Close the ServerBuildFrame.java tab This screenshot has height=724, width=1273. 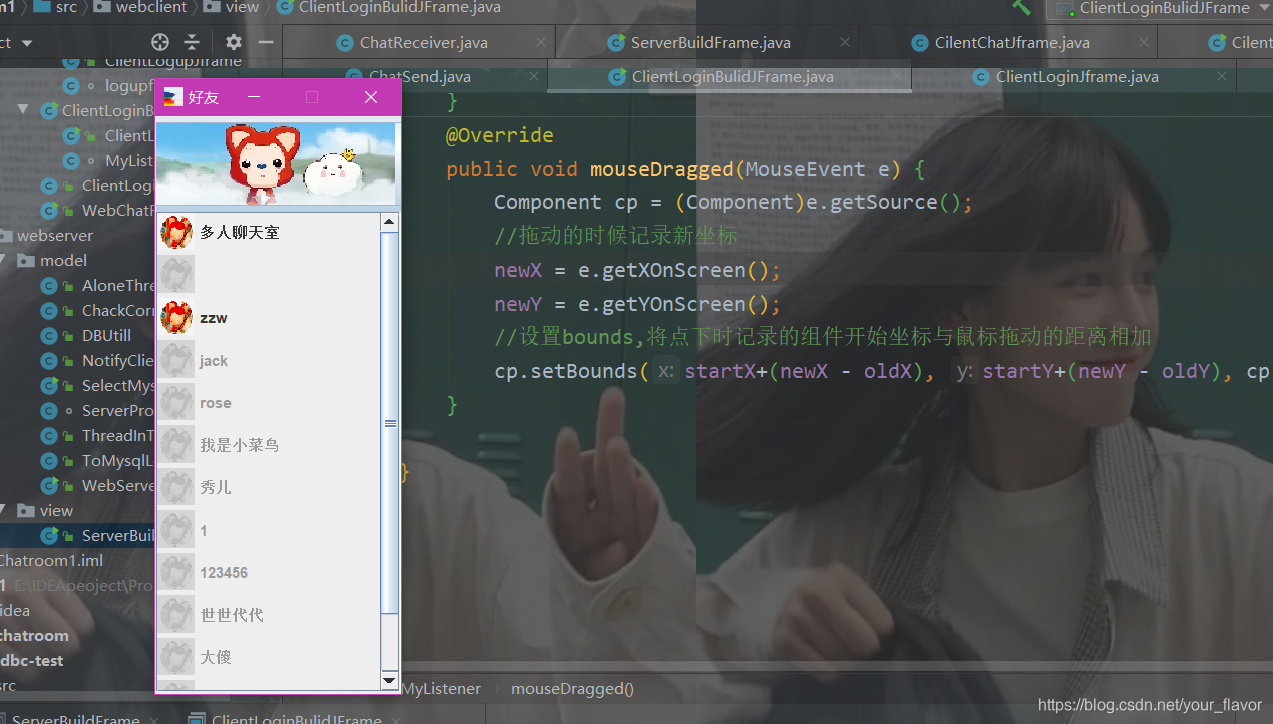844,43
